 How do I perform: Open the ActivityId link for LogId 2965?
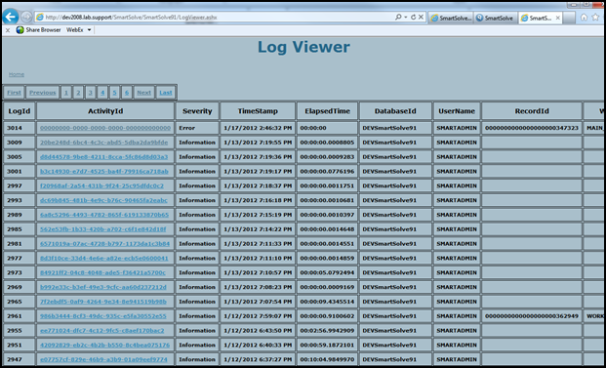pos(103,302)
